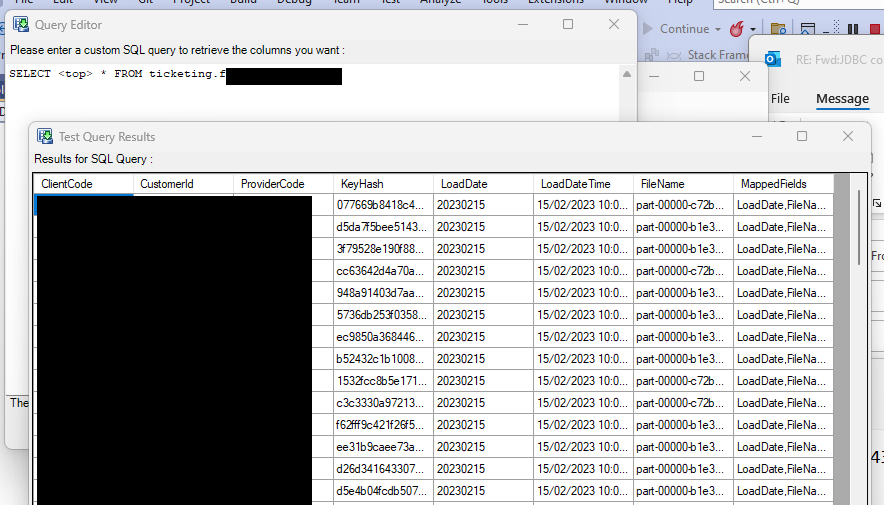Select KeyHash cell 'ee31b9caee73a...'
The width and height of the screenshot is (884, 505).
click(x=383, y=446)
